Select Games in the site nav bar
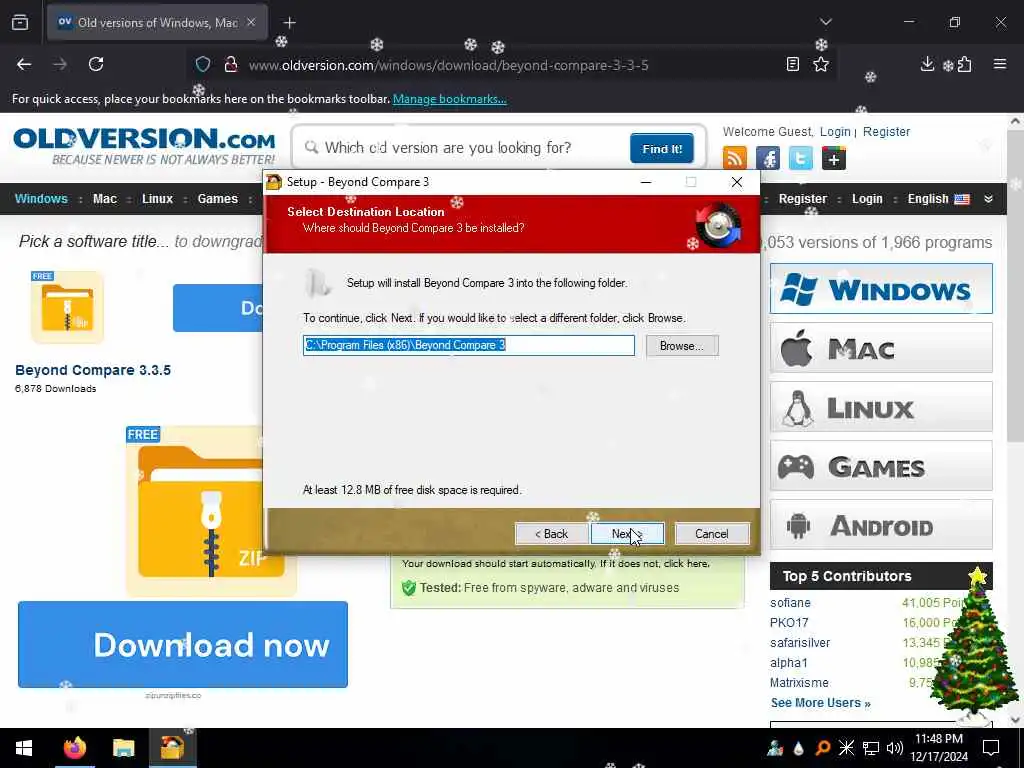 click(x=217, y=199)
